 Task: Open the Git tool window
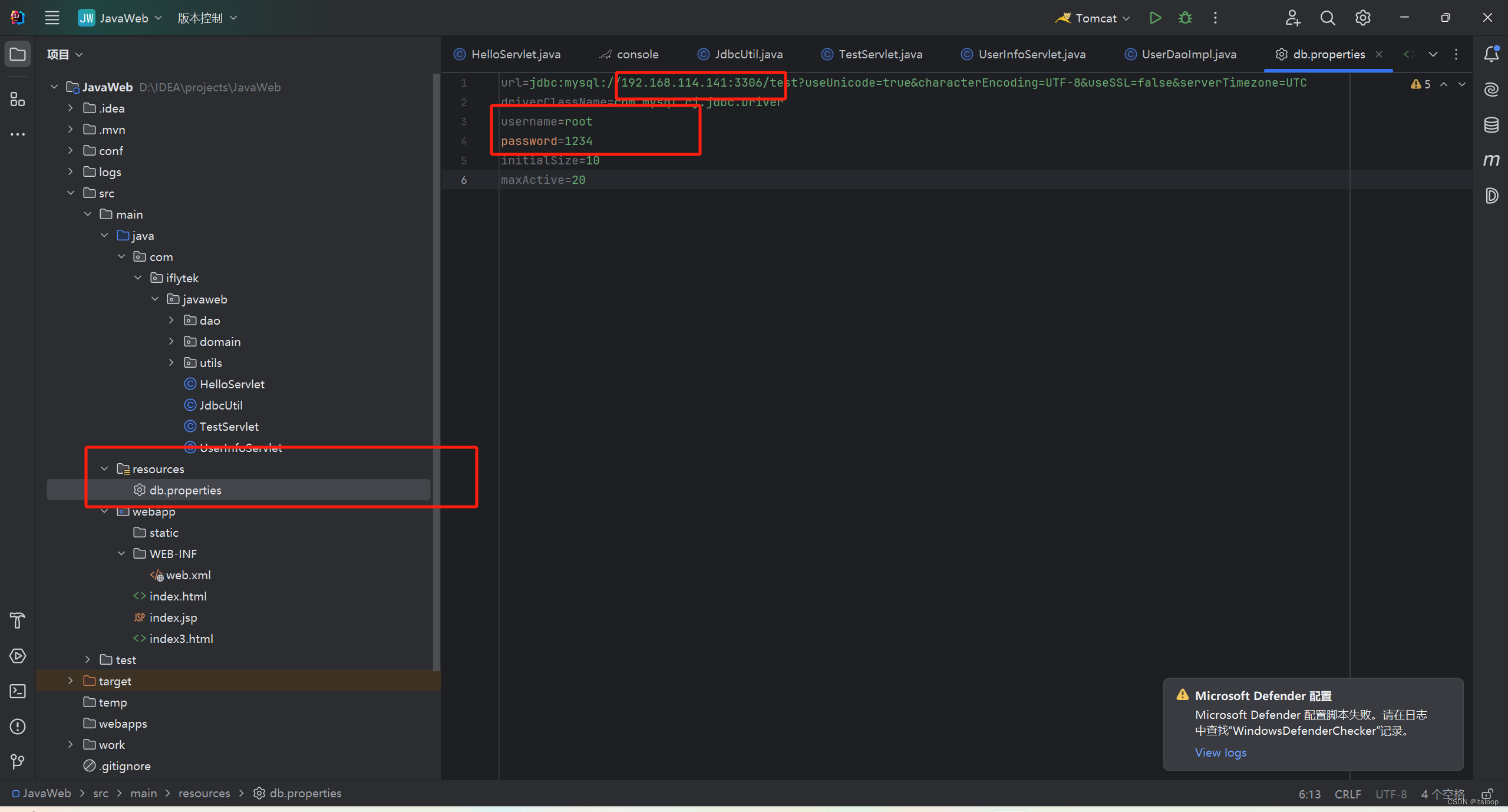coord(18,762)
